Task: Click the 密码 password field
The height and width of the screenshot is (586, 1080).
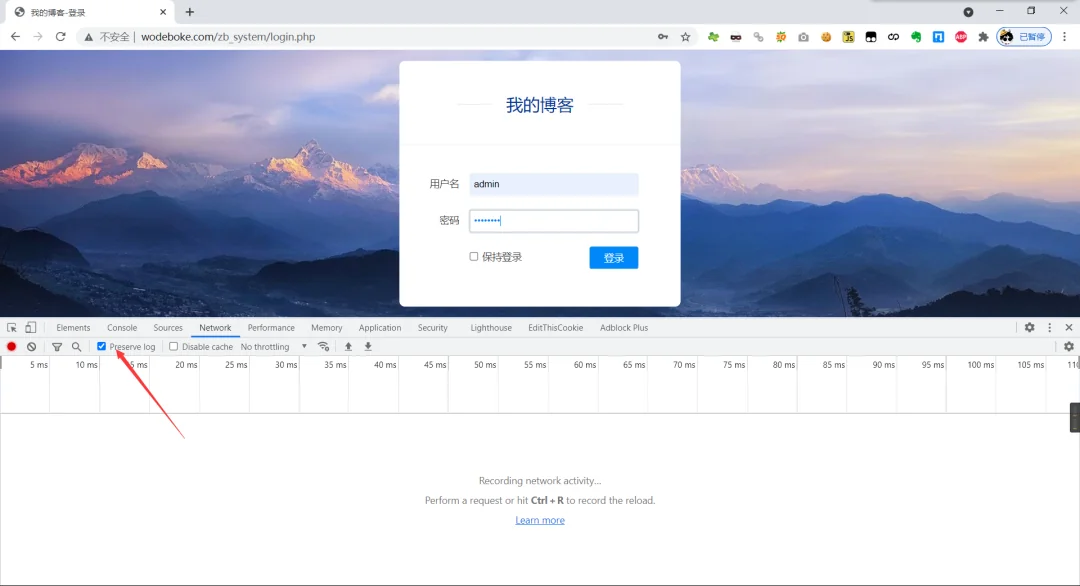Action: coord(554,220)
